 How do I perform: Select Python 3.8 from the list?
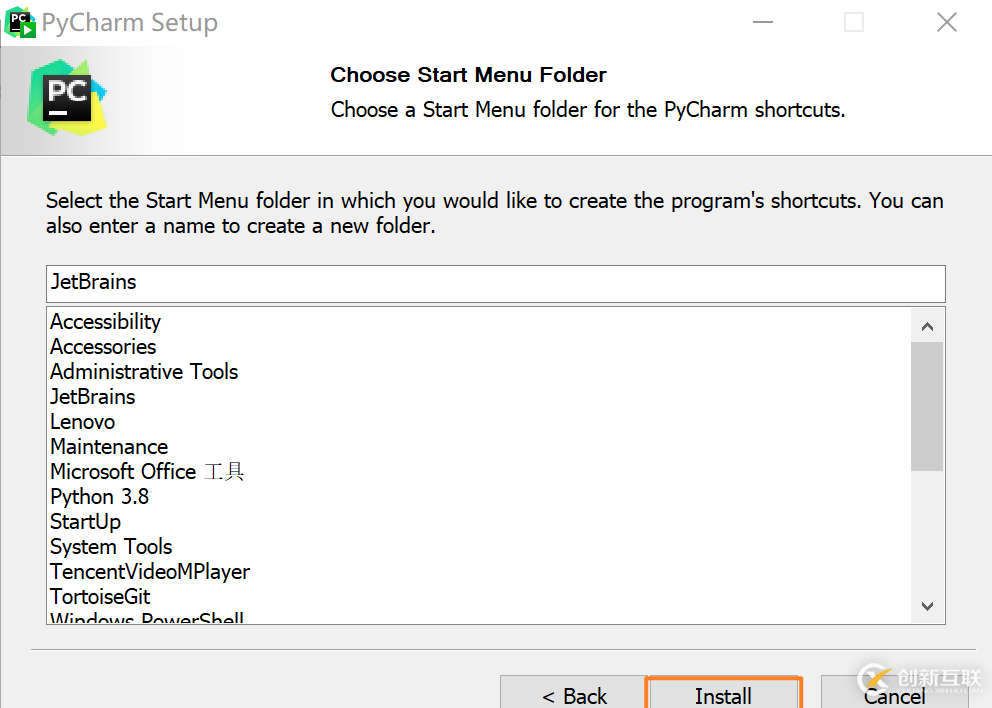[99, 496]
